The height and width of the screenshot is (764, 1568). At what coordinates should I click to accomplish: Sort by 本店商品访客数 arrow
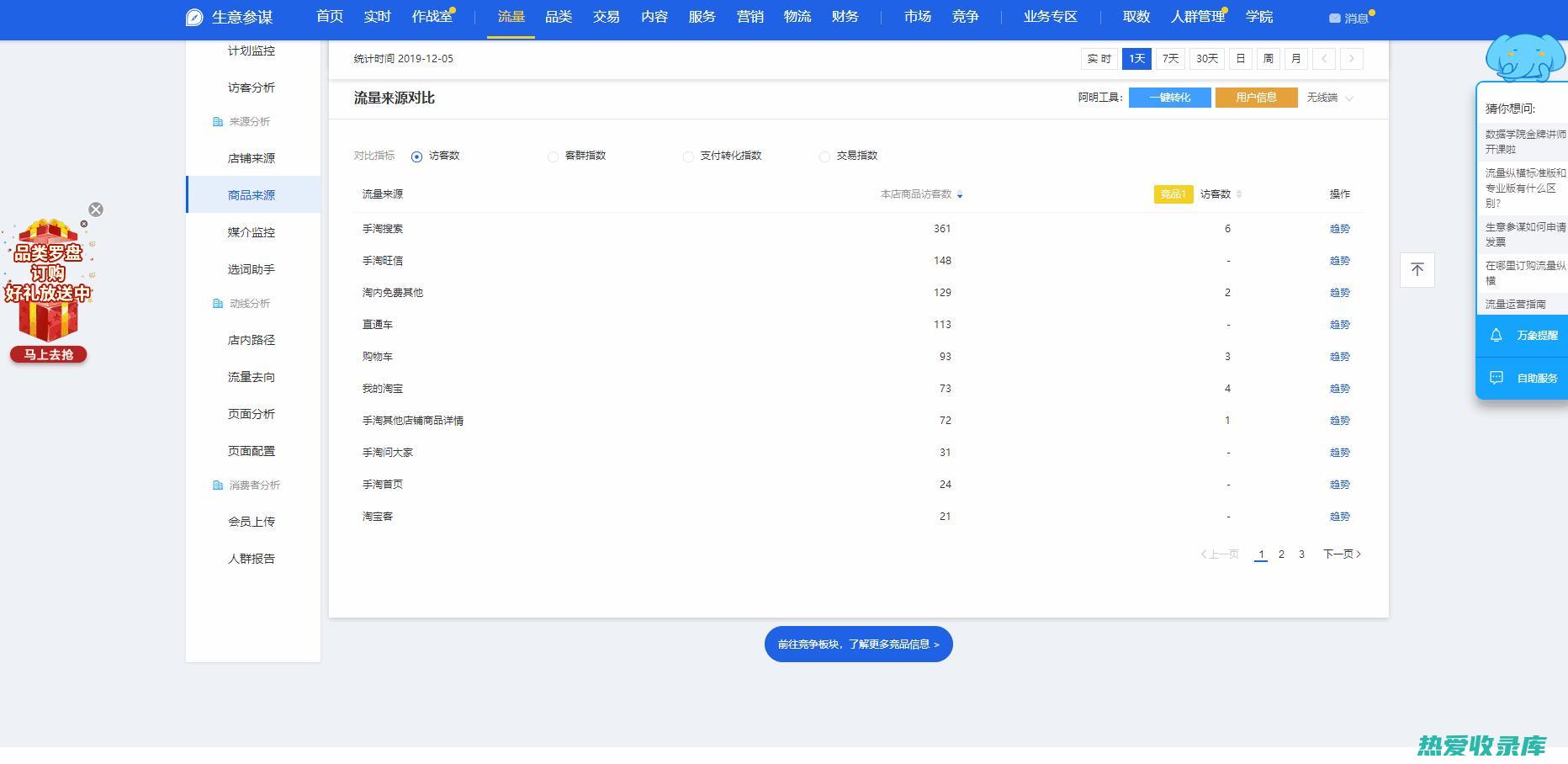coord(960,194)
